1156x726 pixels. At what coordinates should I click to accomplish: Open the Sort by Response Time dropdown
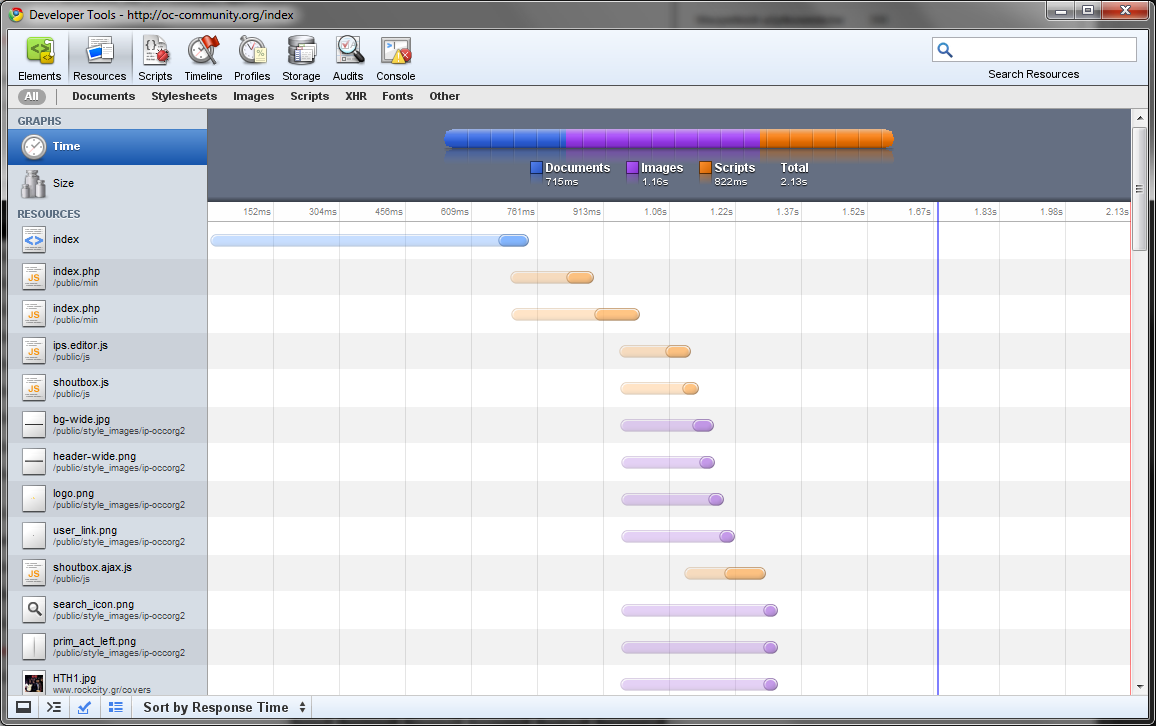tap(225, 707)
